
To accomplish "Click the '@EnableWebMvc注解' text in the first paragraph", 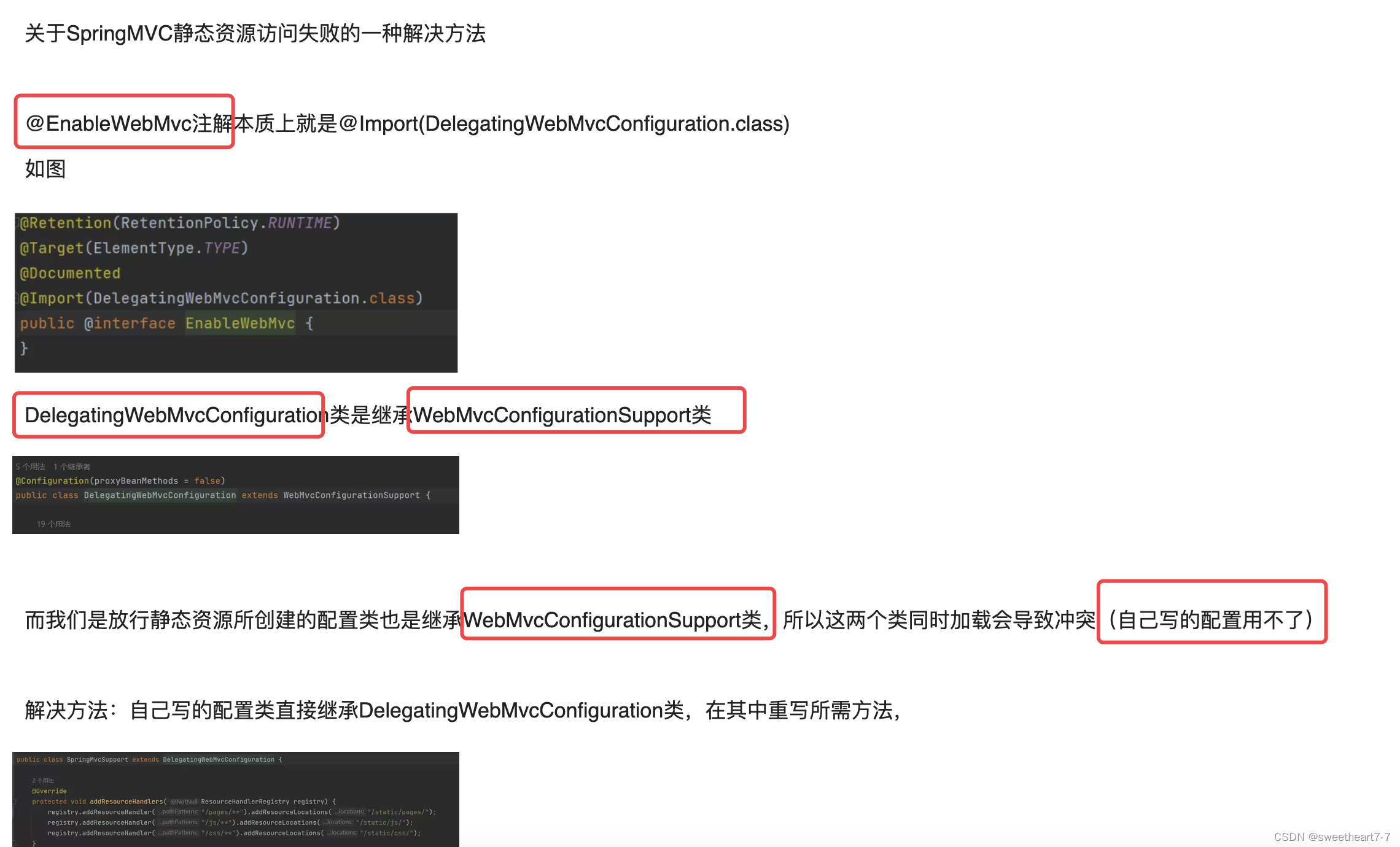I will coord(129,123).
